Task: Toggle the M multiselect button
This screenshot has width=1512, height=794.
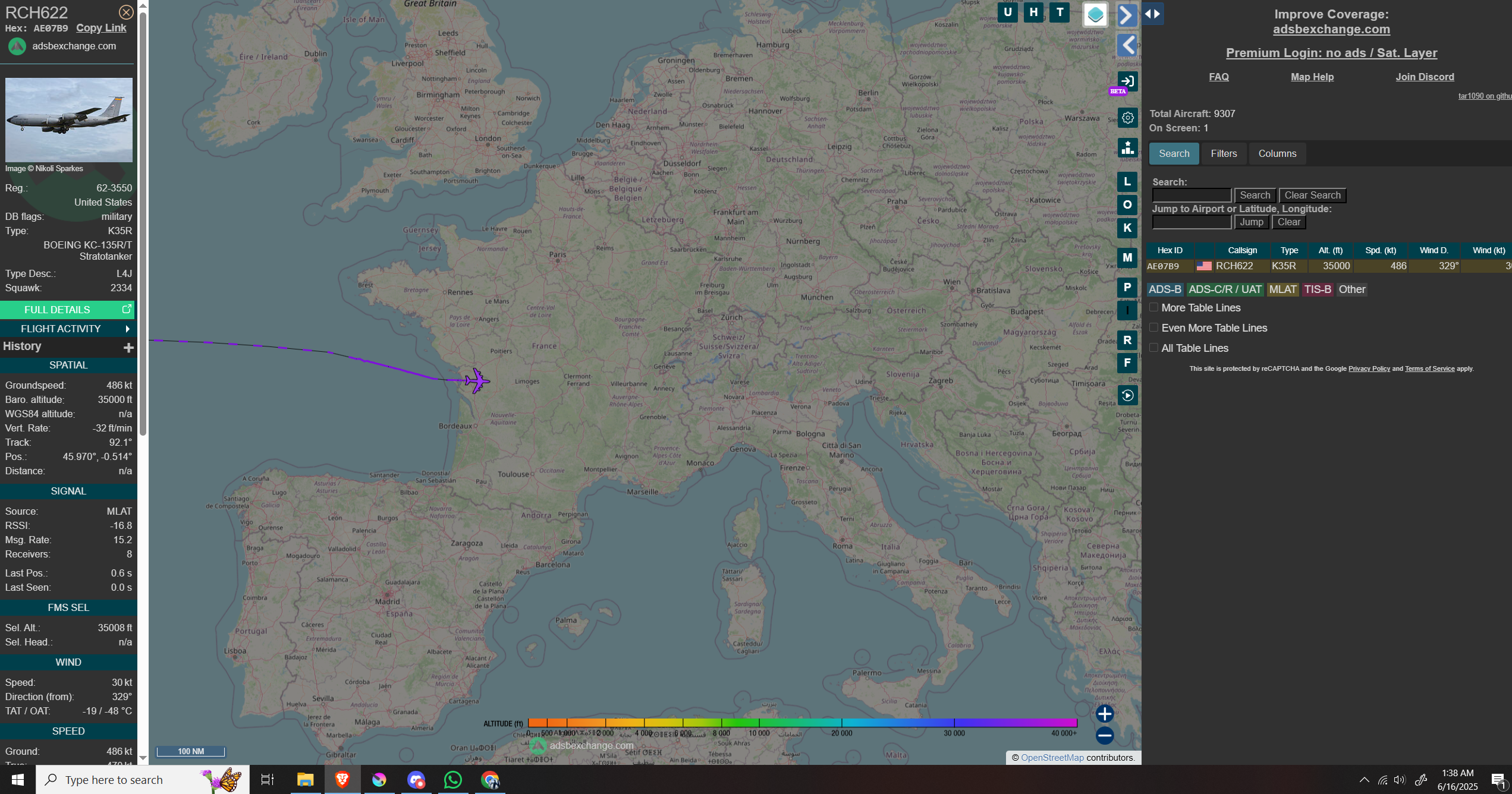Action: pyautogui.click(x=1127, y=257)
